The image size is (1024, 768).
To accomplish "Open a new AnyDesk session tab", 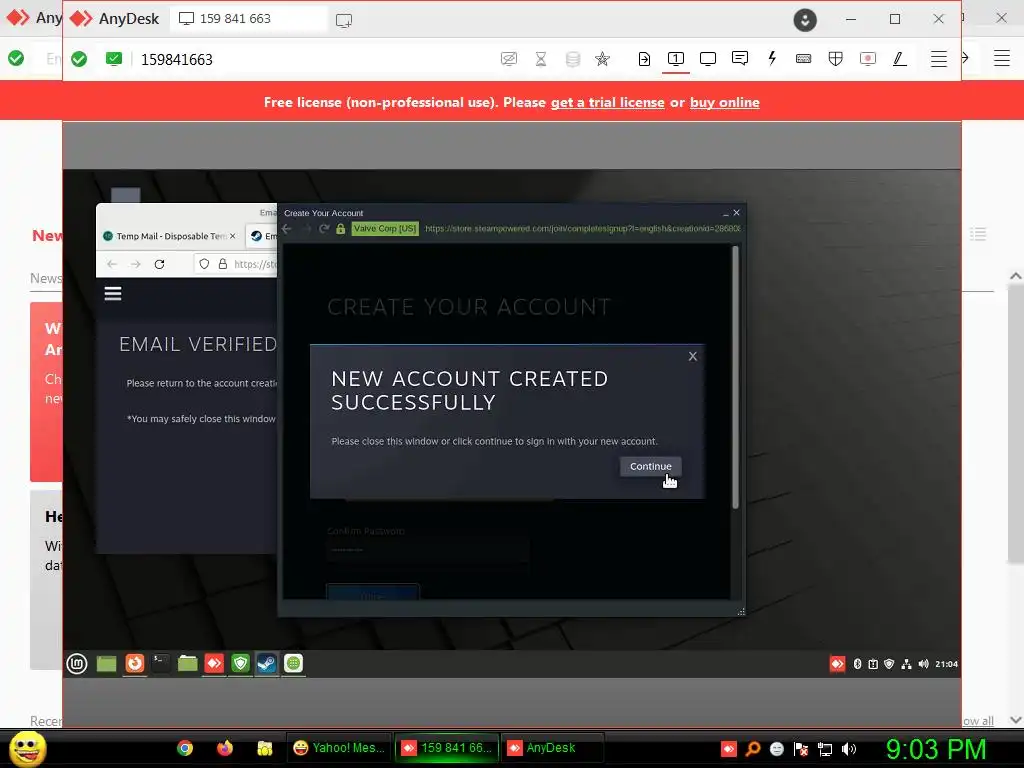I will click(x=344, y=20).
